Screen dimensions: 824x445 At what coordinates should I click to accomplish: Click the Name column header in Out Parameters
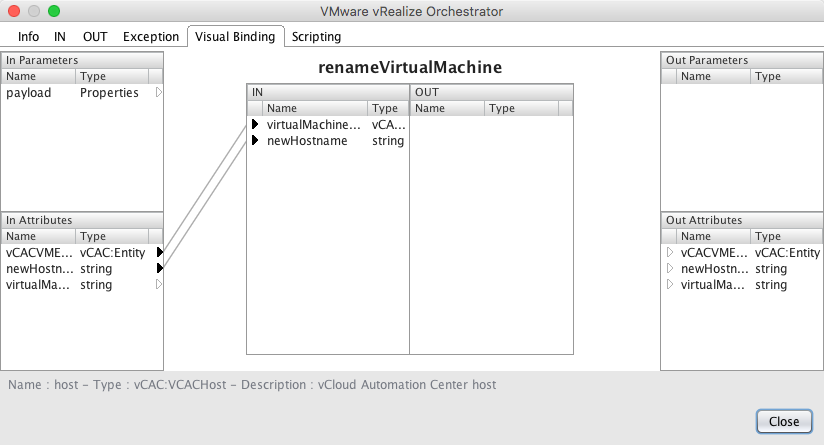pos(714,76)
